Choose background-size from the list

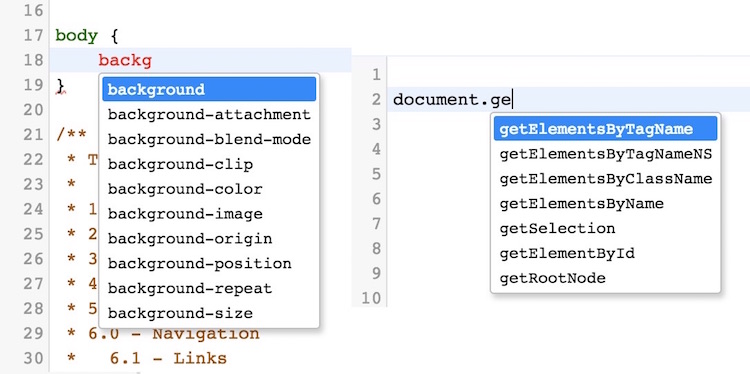tap(209, 313)
